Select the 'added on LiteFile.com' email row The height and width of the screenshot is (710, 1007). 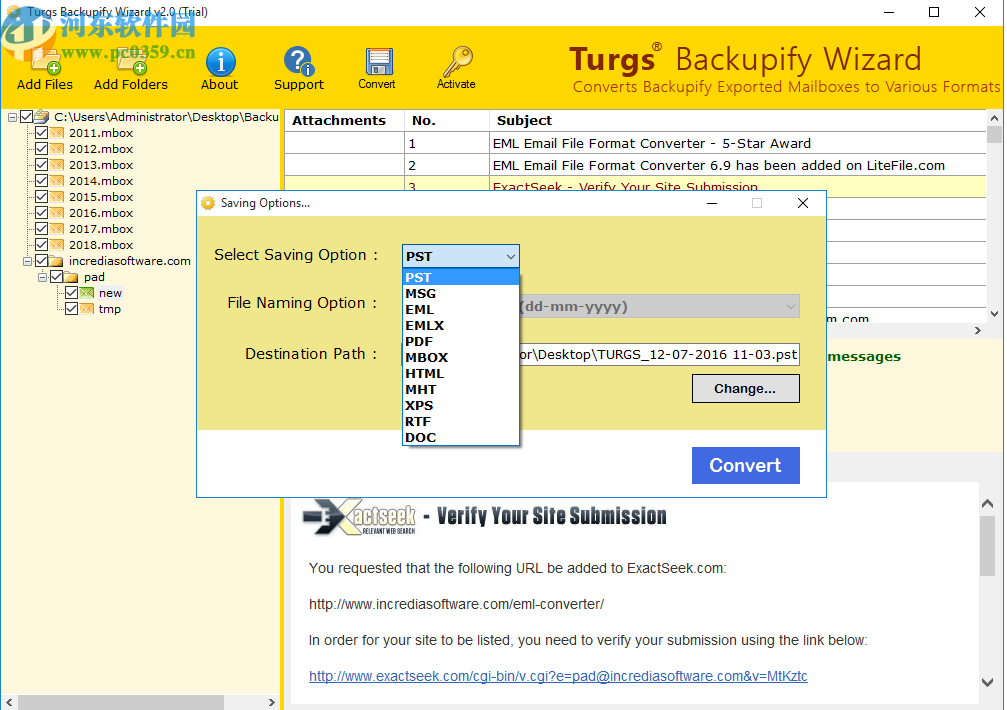(x=635, y=165)
